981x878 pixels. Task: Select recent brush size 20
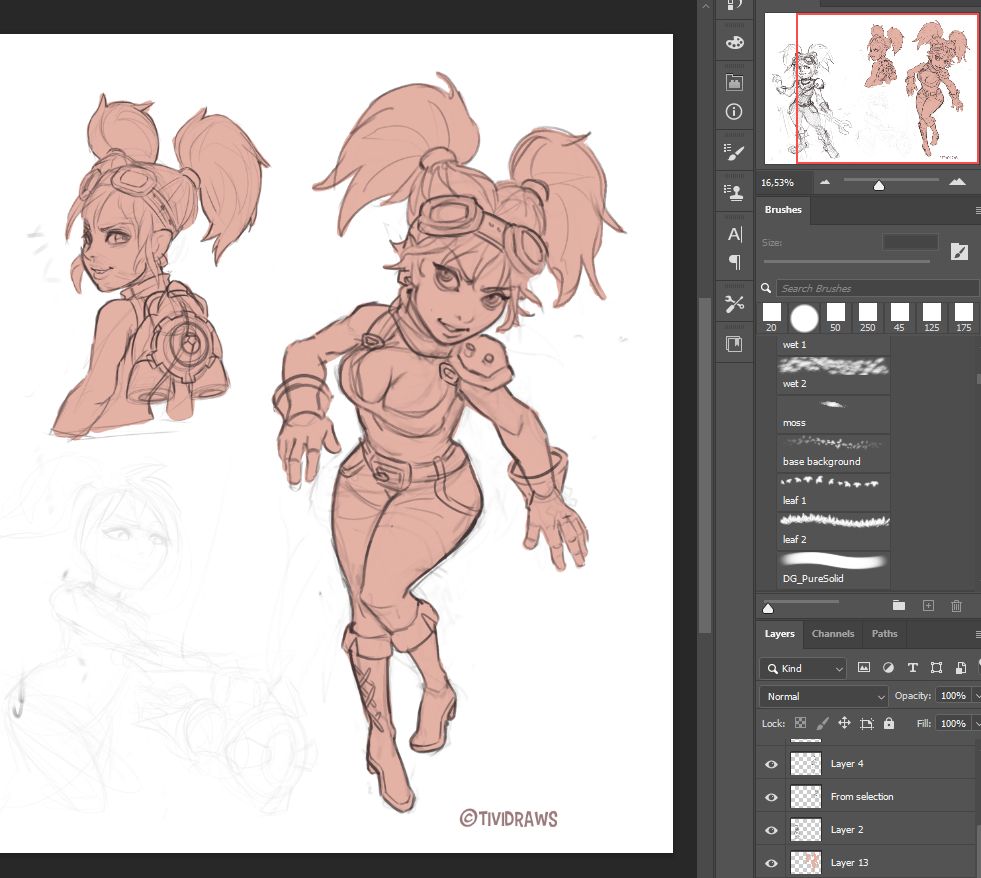coord(771,317)
